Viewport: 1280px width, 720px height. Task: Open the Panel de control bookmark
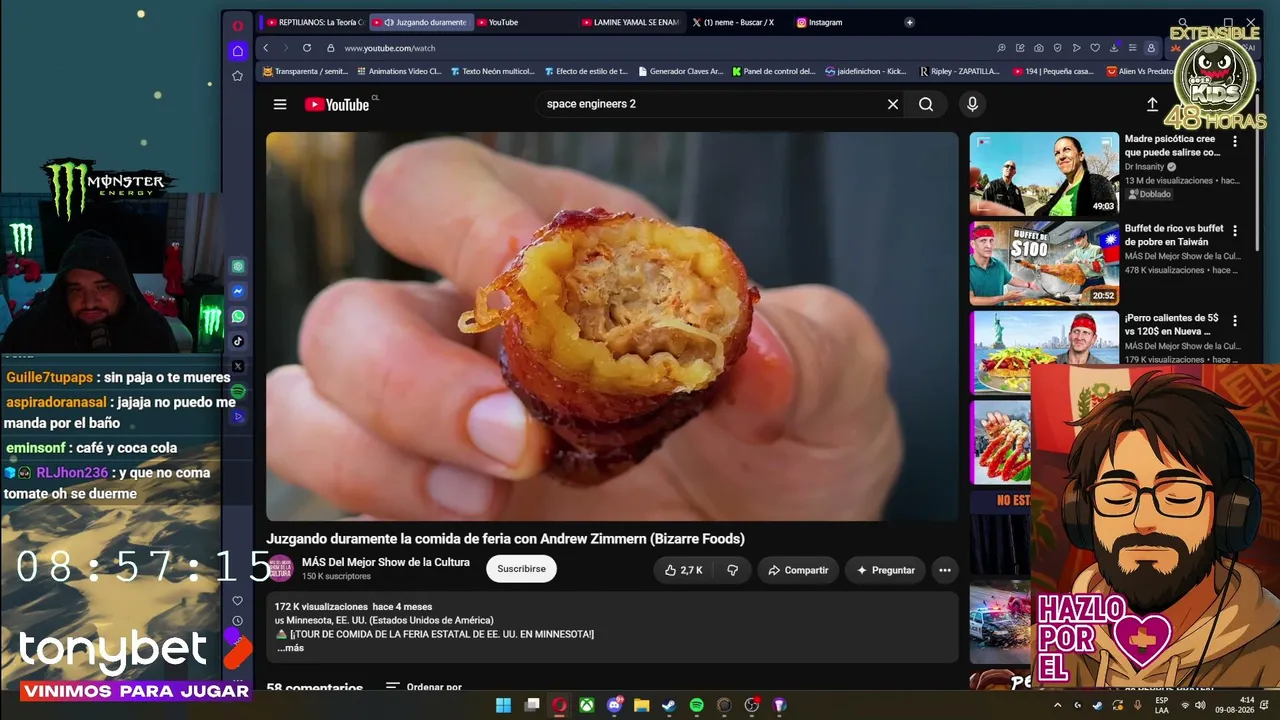click(774, 72)
